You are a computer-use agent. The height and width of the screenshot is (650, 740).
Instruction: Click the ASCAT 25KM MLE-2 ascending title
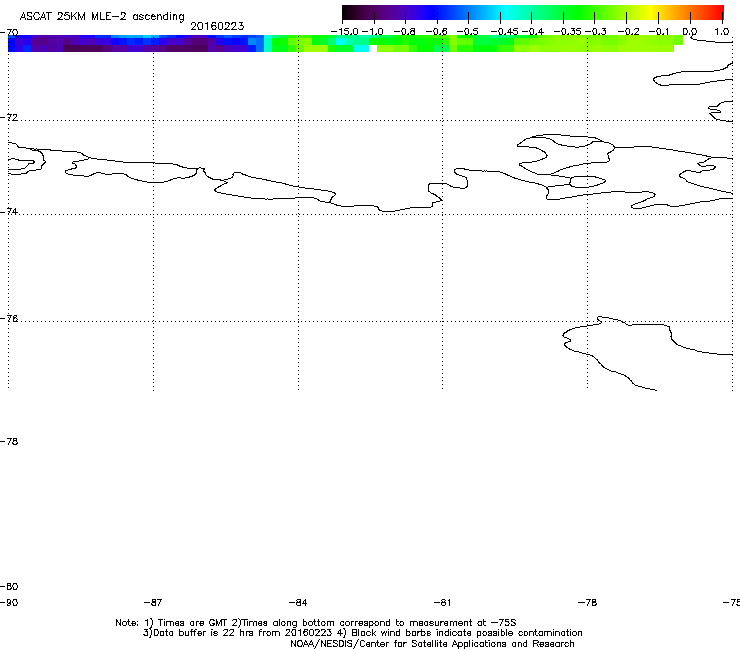(102, 17)
